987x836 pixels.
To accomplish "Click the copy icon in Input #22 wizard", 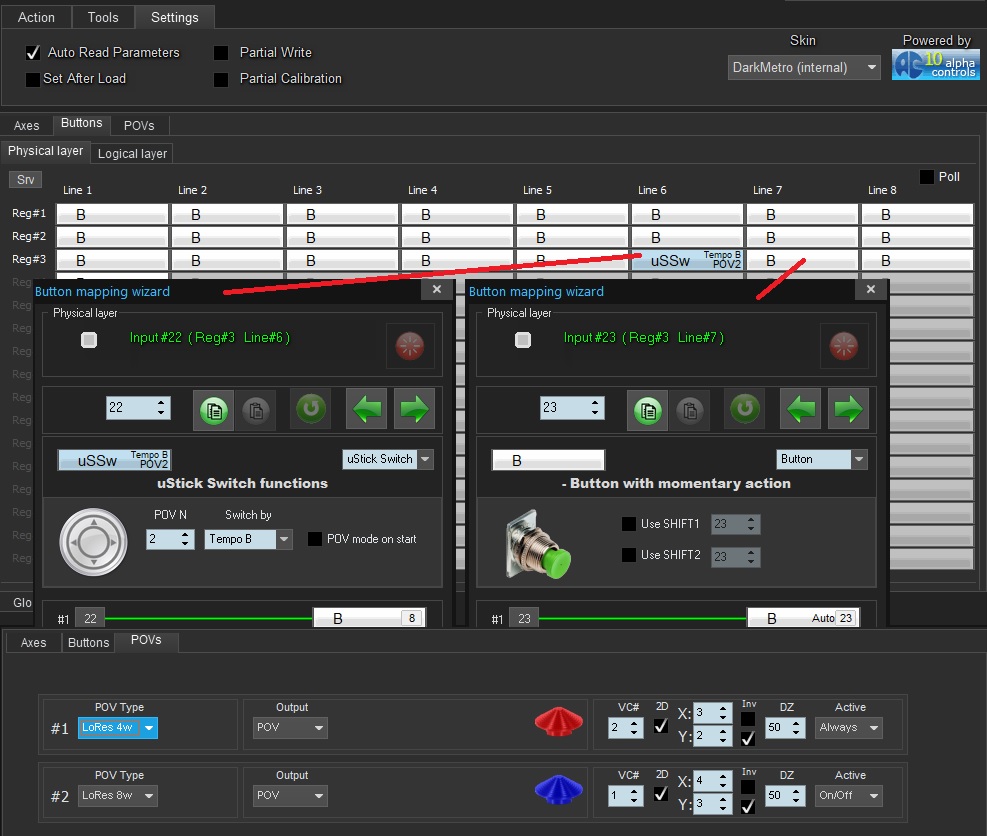I will pyautogui.click(x=212, y=409).
